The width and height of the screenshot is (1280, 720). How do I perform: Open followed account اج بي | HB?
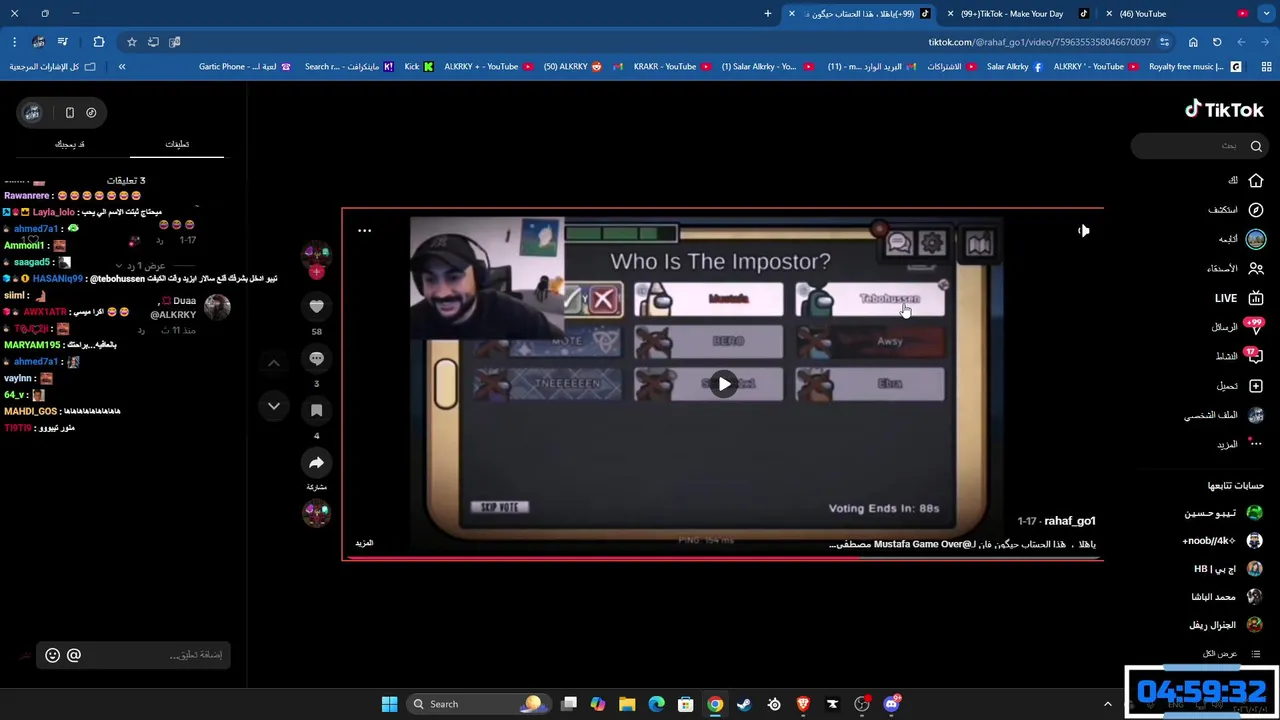[1228, 569]
